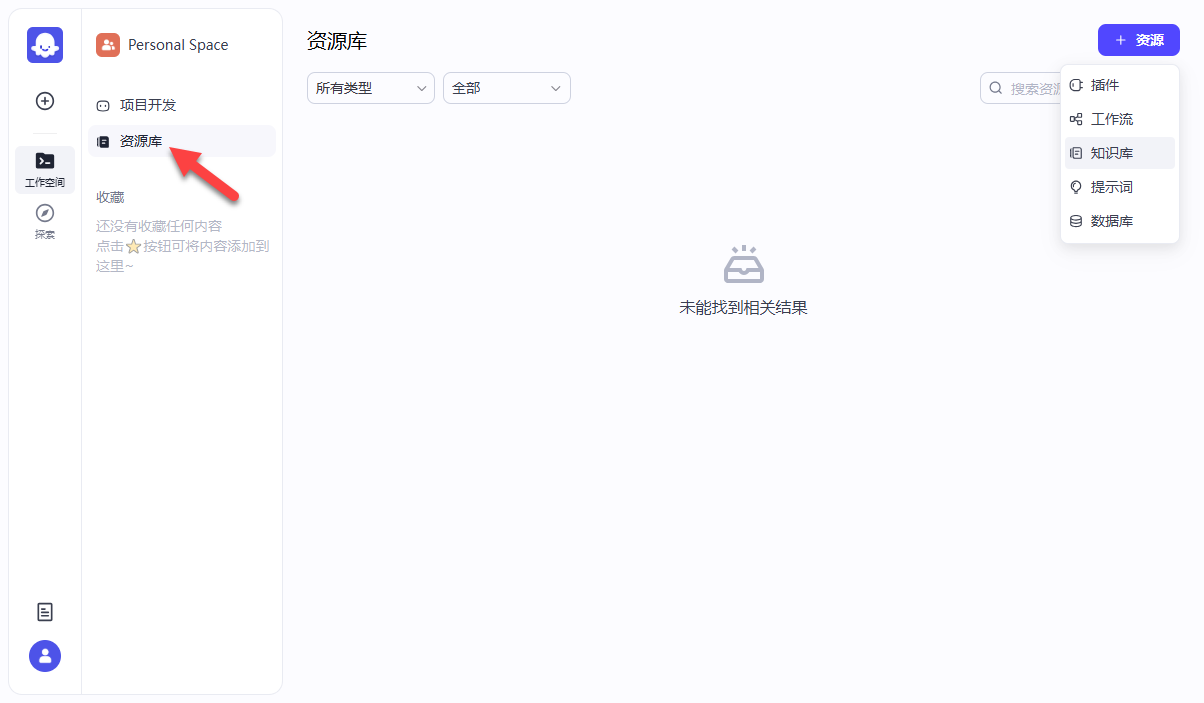Viewport: 1204px width, 703px height.
Task: Select 提示词 from the resource menu
Action: pyautogui.click(x=1113, y=186)
